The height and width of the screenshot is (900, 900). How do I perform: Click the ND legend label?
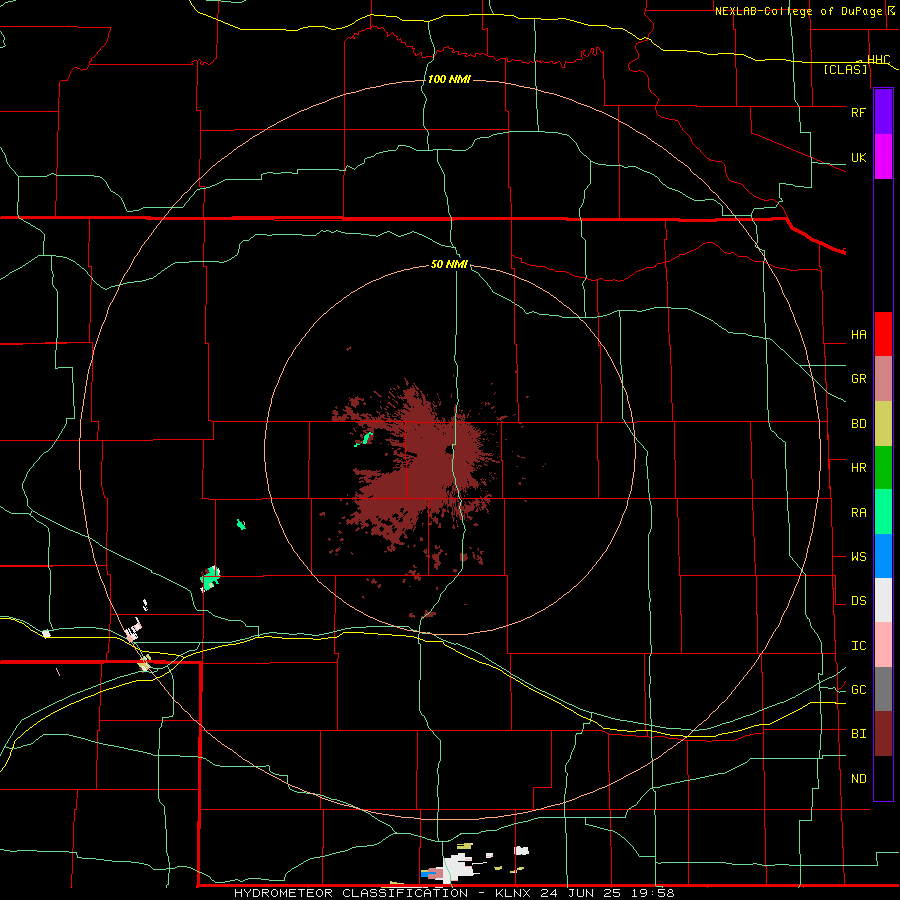coord(858,778)
